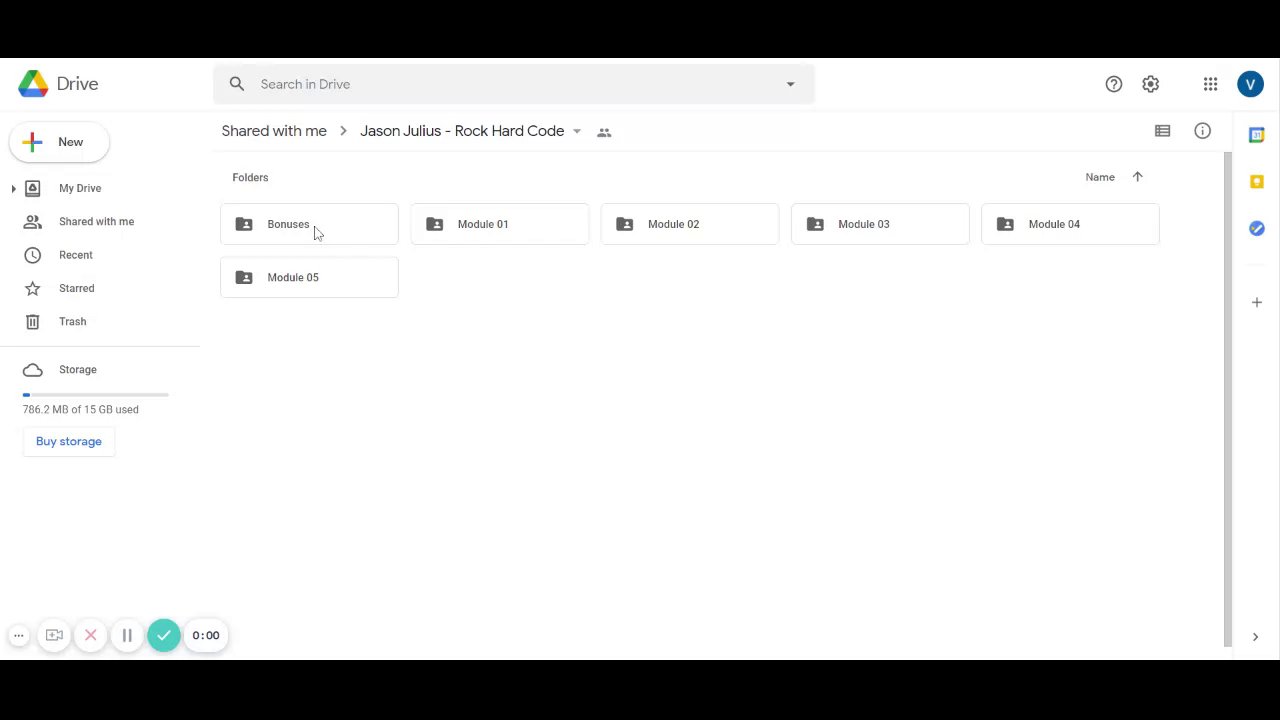1280x720 pixels.
Task: Click Shared with me breadcrumb
Action: 274,131
